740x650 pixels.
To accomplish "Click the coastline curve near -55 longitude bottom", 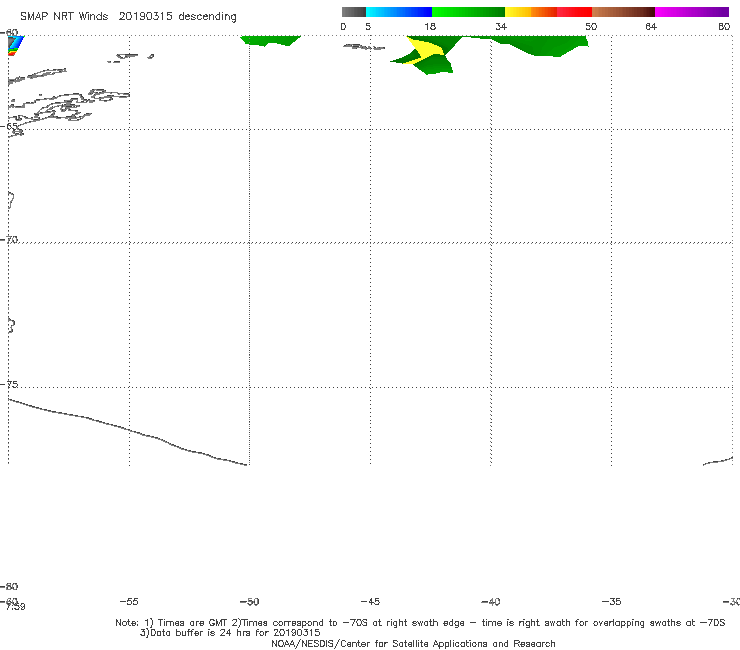I will coord(128,431).
